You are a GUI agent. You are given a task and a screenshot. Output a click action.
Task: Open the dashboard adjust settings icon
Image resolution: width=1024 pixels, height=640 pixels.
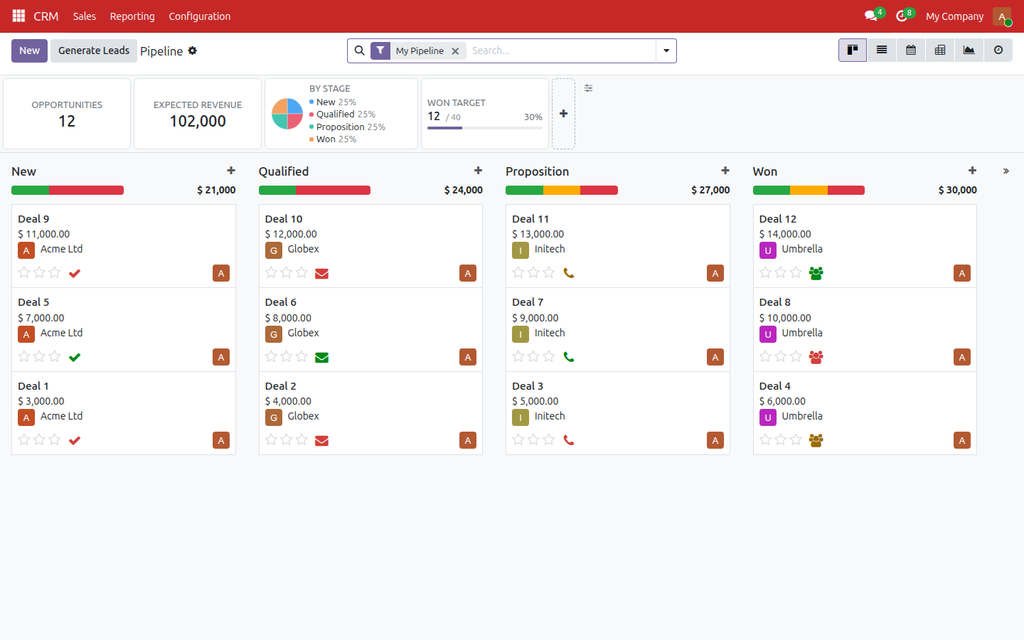(x=588, y=88)
